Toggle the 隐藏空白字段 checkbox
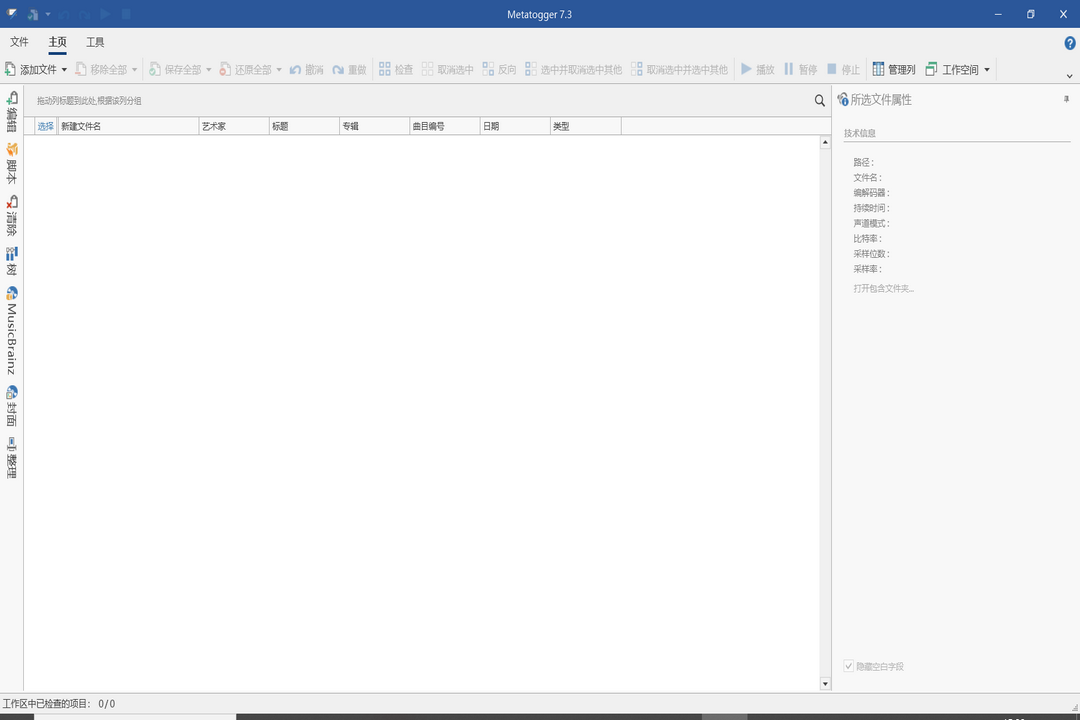The height and width of the screenshot is (720, 1080). pyautogui.click(x=849, y=666)
